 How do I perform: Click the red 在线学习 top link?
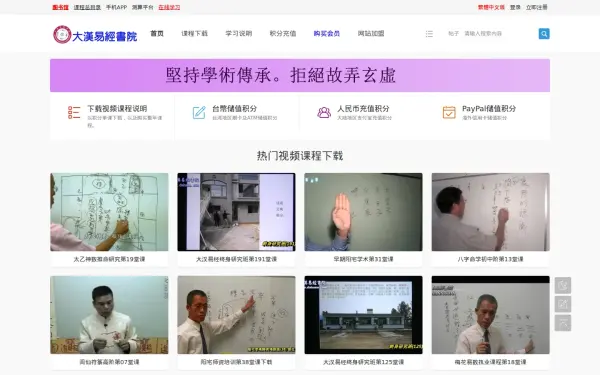pos(169,7)
